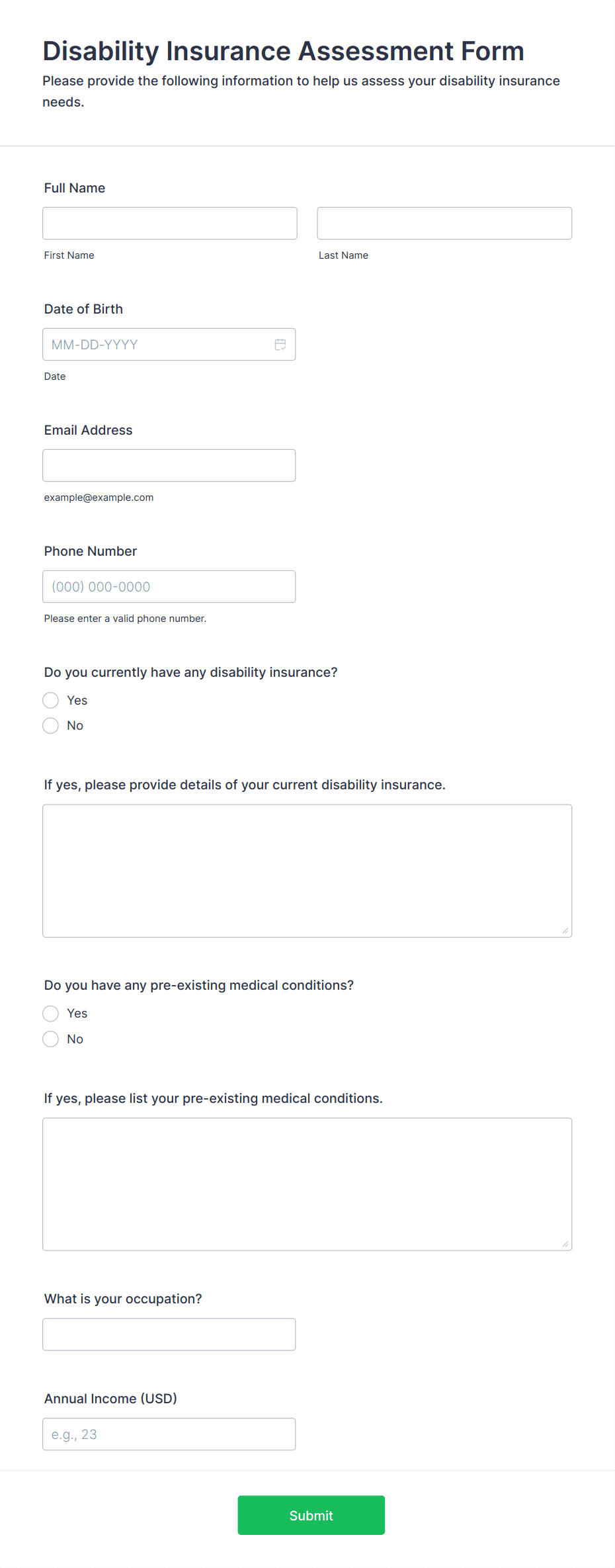This screenshot has height=1568, width=615.
Task: Submit the disability insurance form
Action: click(311, 1515)
